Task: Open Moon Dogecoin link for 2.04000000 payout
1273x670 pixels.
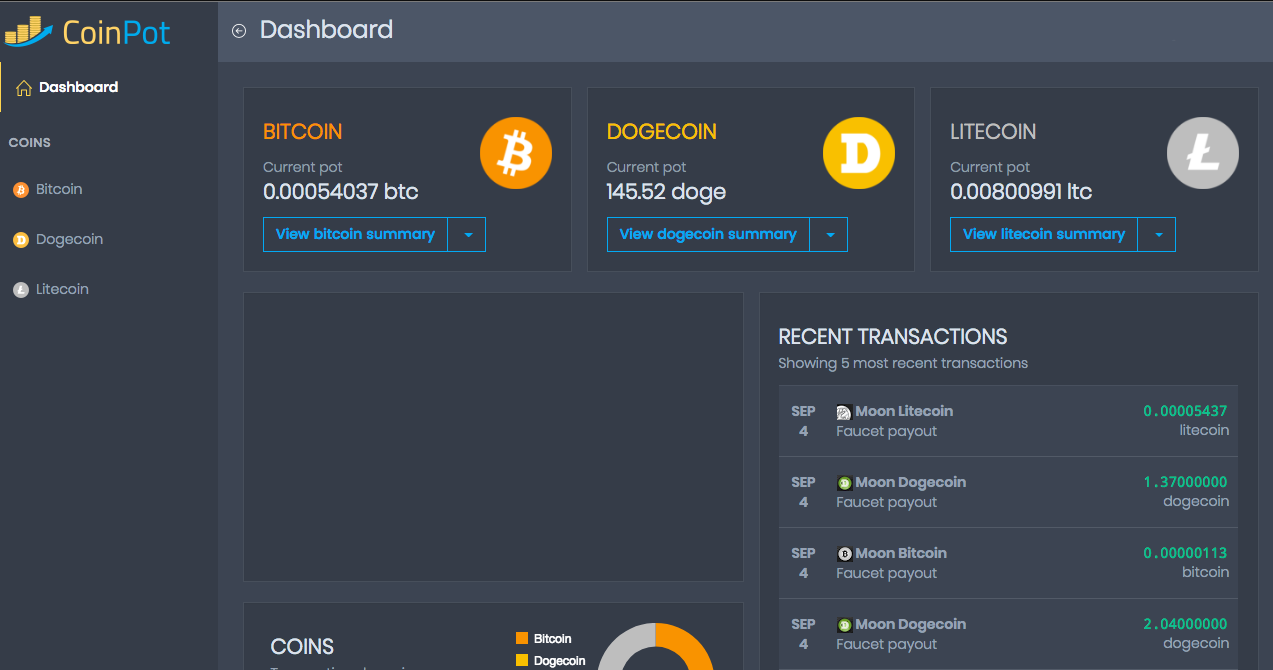Action: point(911,624)
